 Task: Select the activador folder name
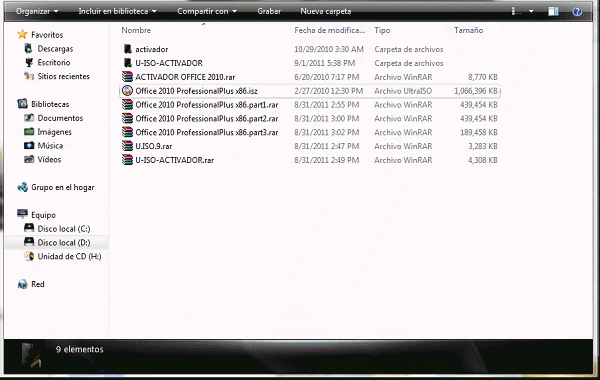(x=152, y=49)
